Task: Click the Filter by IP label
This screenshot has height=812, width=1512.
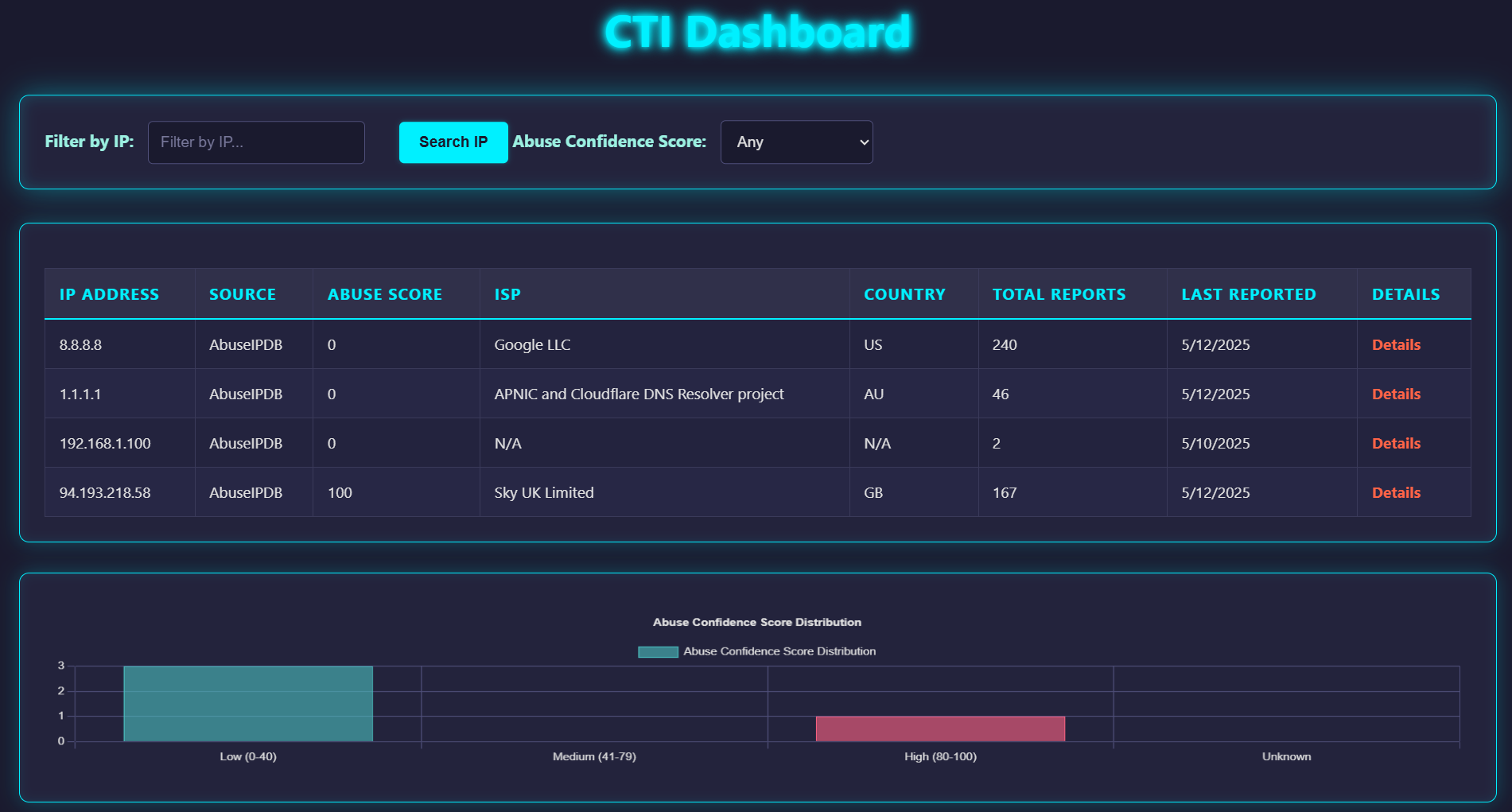Action: tap(89, 142)
